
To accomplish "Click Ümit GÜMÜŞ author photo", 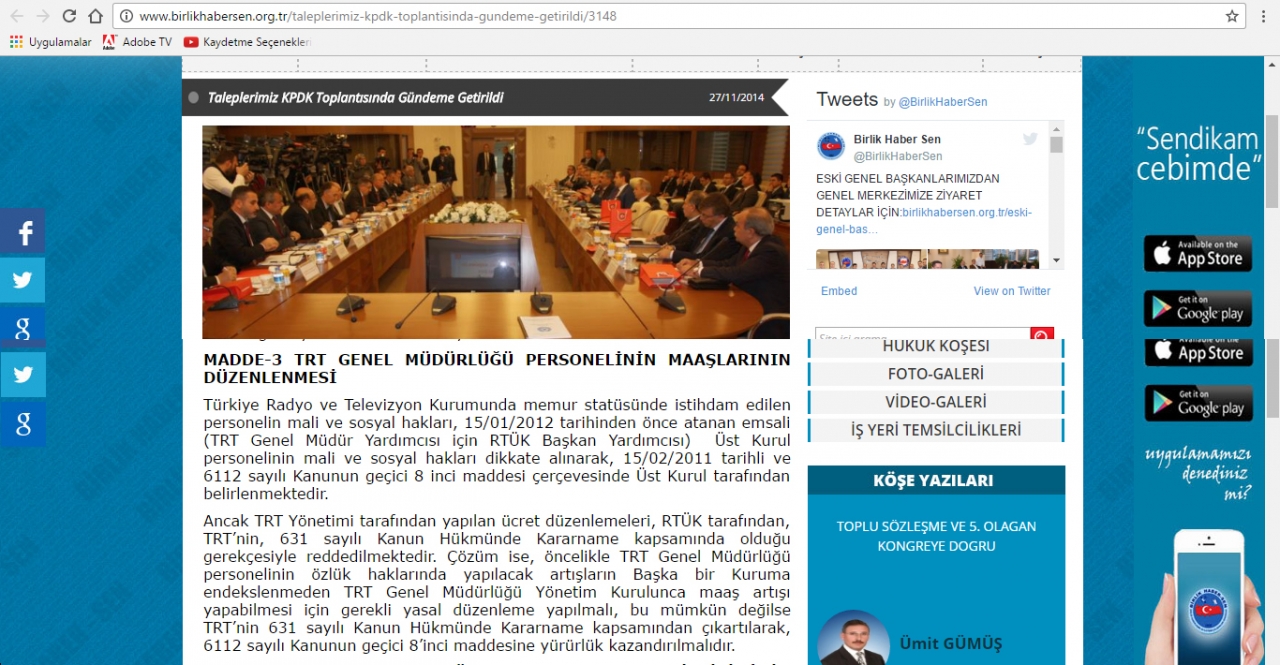I will 853,638.
